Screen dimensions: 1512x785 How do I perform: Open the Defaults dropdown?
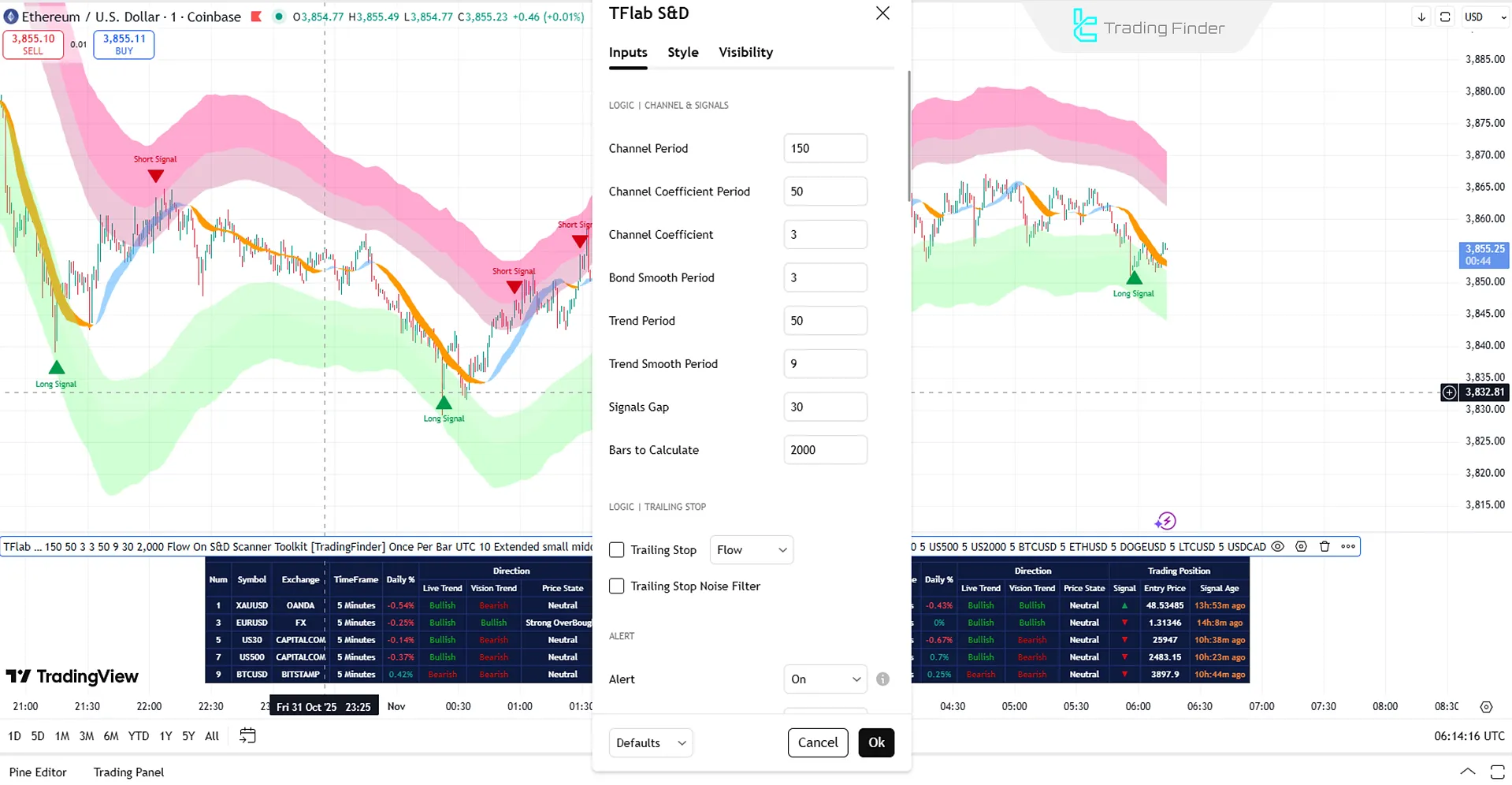click(650, 742)
